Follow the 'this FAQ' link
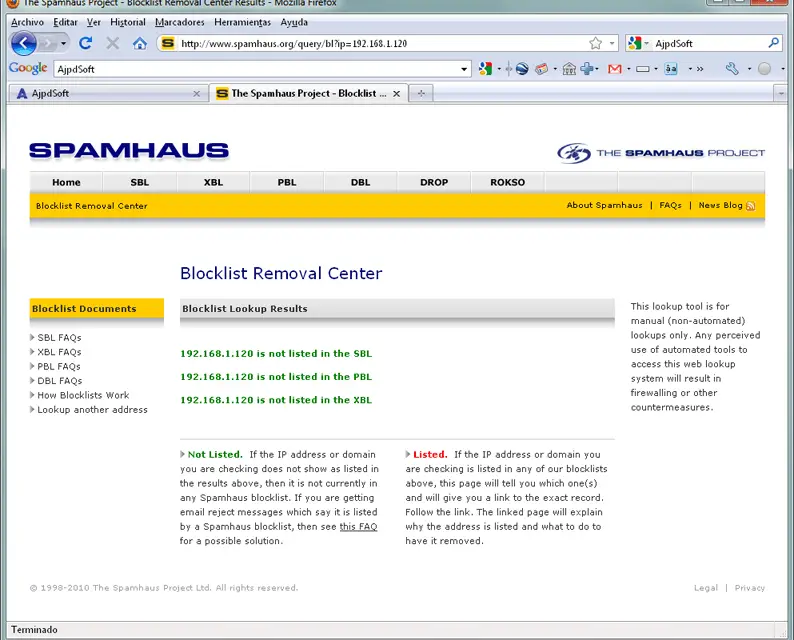The width and height of the screenshot is (794, 640). pyautogui.click(x=358, y=527)
